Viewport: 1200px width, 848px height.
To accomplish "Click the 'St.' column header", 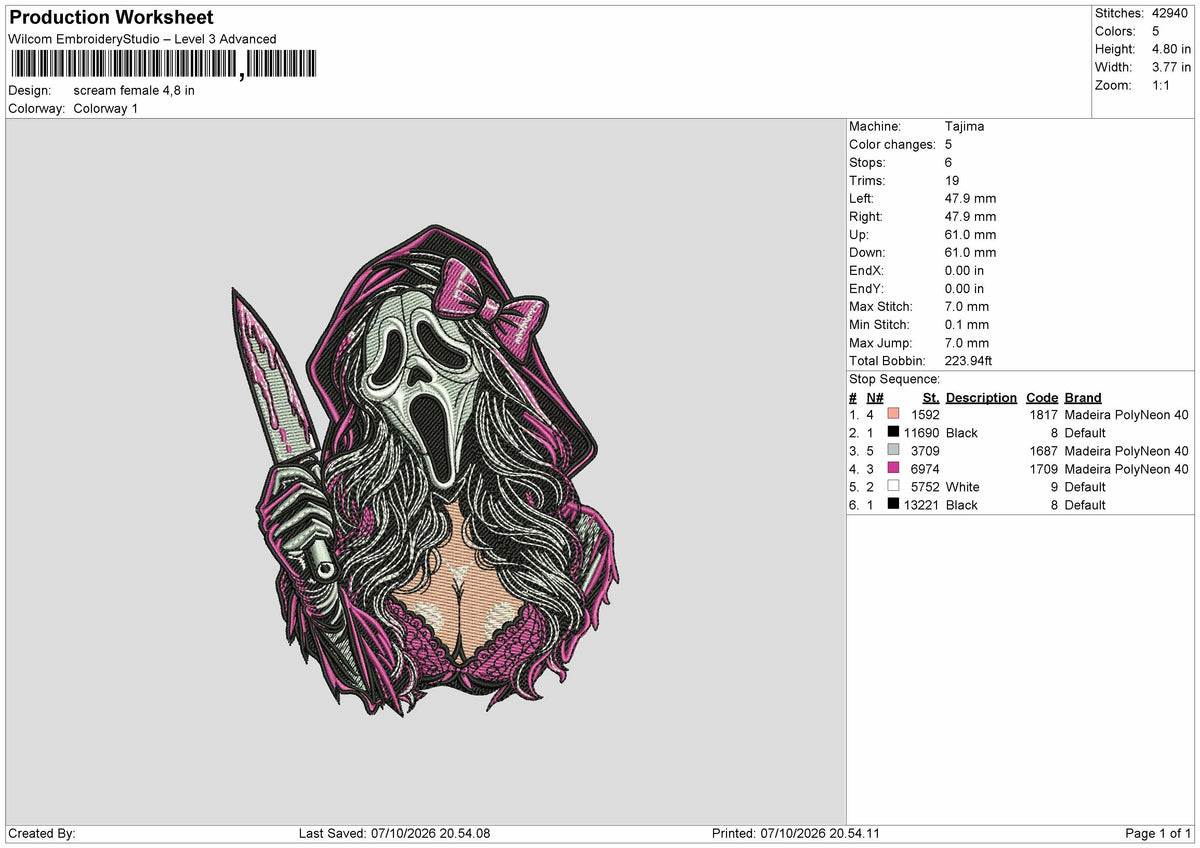I will pos(931,397).
